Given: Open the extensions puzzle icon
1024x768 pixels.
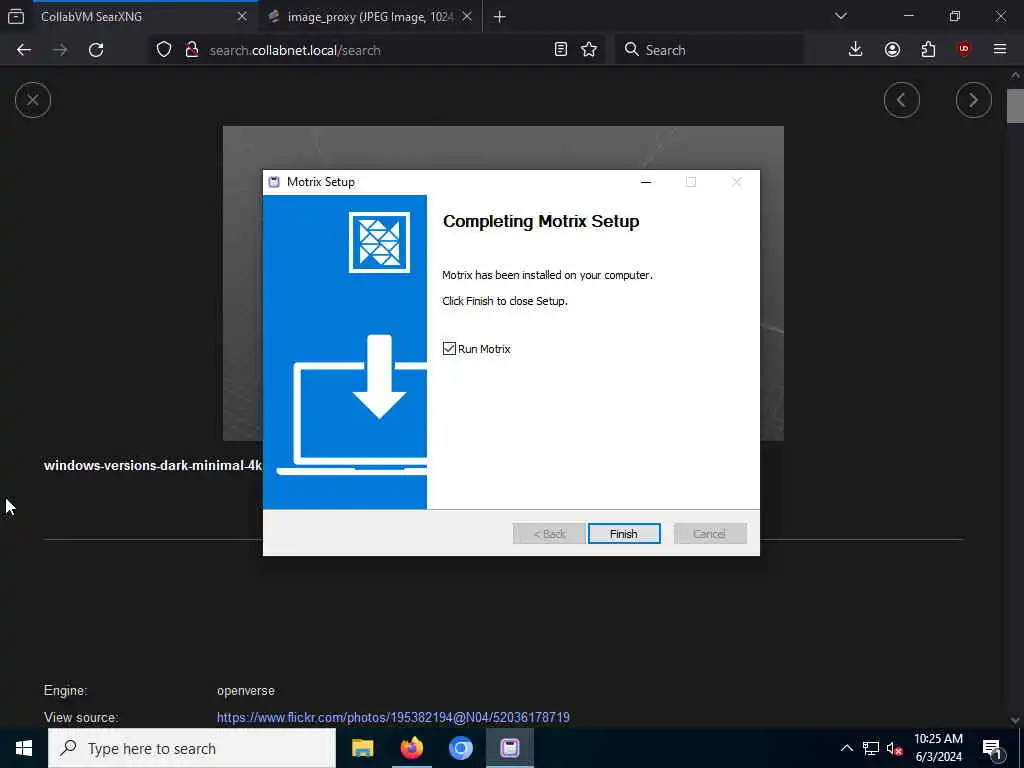Looking at the screenshot, I should [x=928, y=50].
